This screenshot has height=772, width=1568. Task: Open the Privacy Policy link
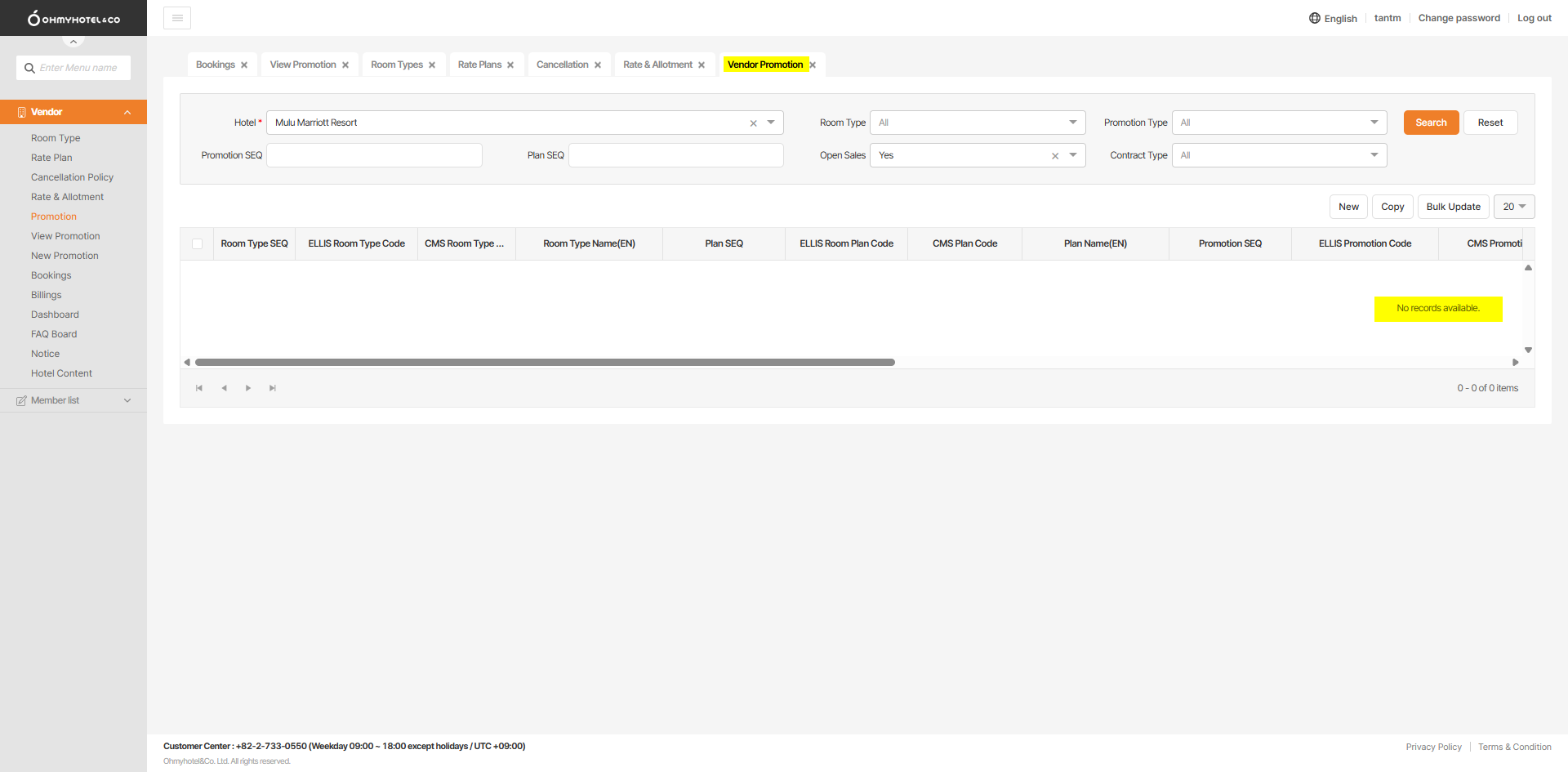pos(1434,747)
